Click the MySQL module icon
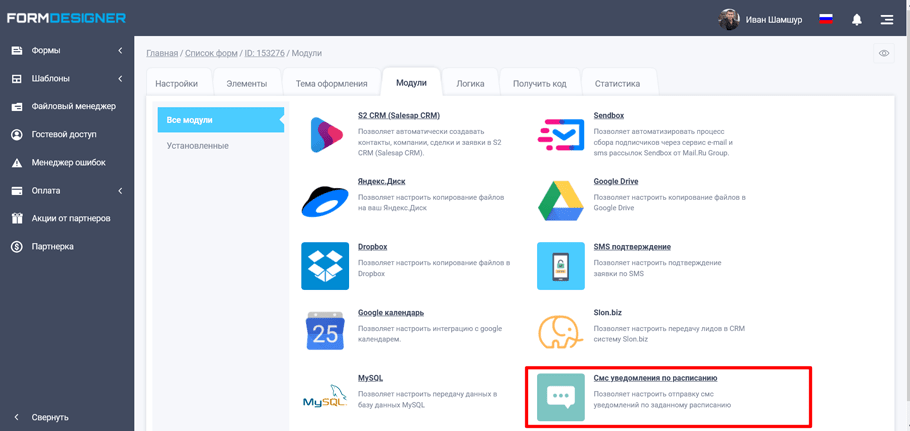910x431 pixels. (325, 398)
